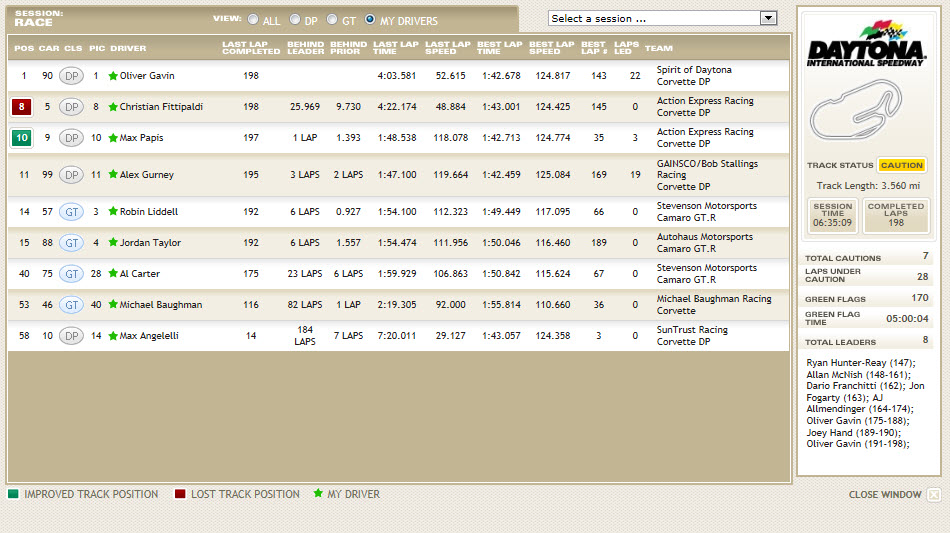
Task: Click the green star beside Max Angelelli
Action: coord(113,336)
